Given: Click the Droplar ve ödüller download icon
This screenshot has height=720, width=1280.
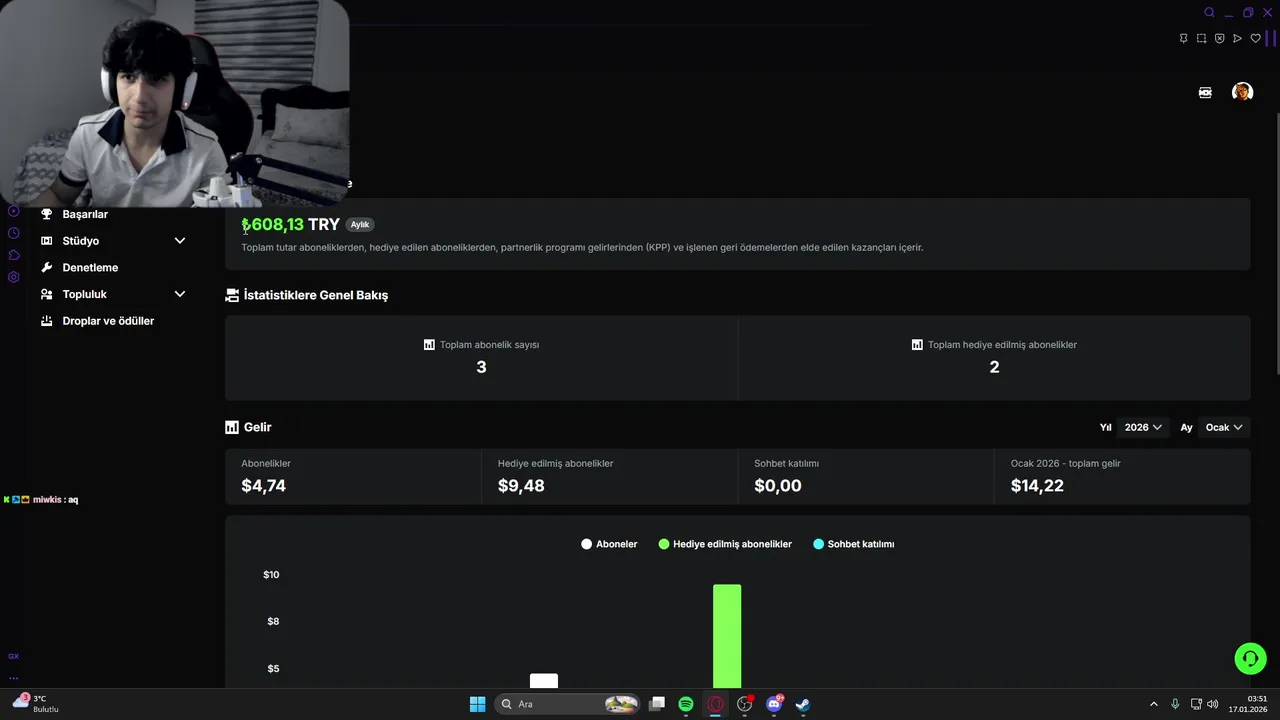Looking at the screenshot, I should pos(46,321).
